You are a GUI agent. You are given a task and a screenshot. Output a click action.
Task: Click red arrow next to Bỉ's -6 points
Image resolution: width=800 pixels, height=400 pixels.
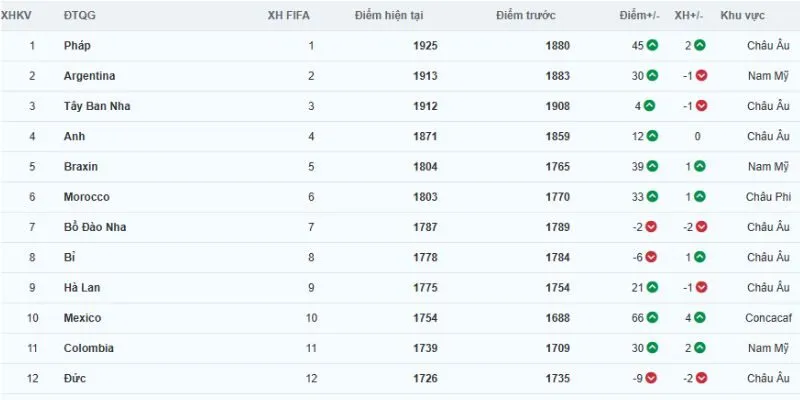coord(651,257)
